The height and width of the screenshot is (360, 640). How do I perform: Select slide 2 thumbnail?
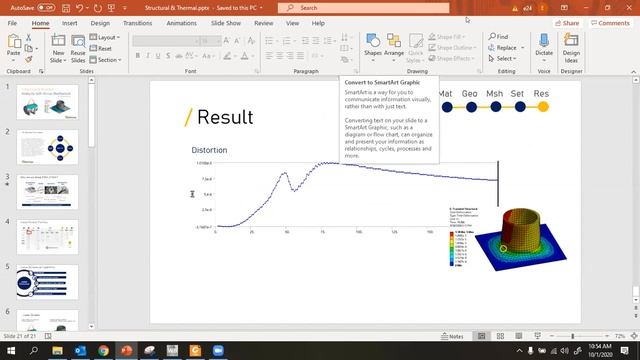point(47,147)
